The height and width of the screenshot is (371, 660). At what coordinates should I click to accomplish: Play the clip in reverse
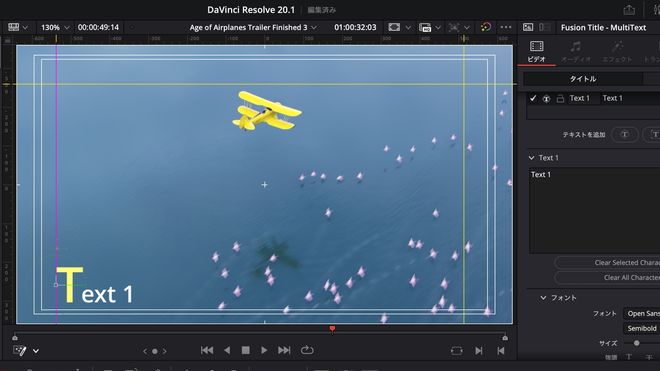coord(227,350)
